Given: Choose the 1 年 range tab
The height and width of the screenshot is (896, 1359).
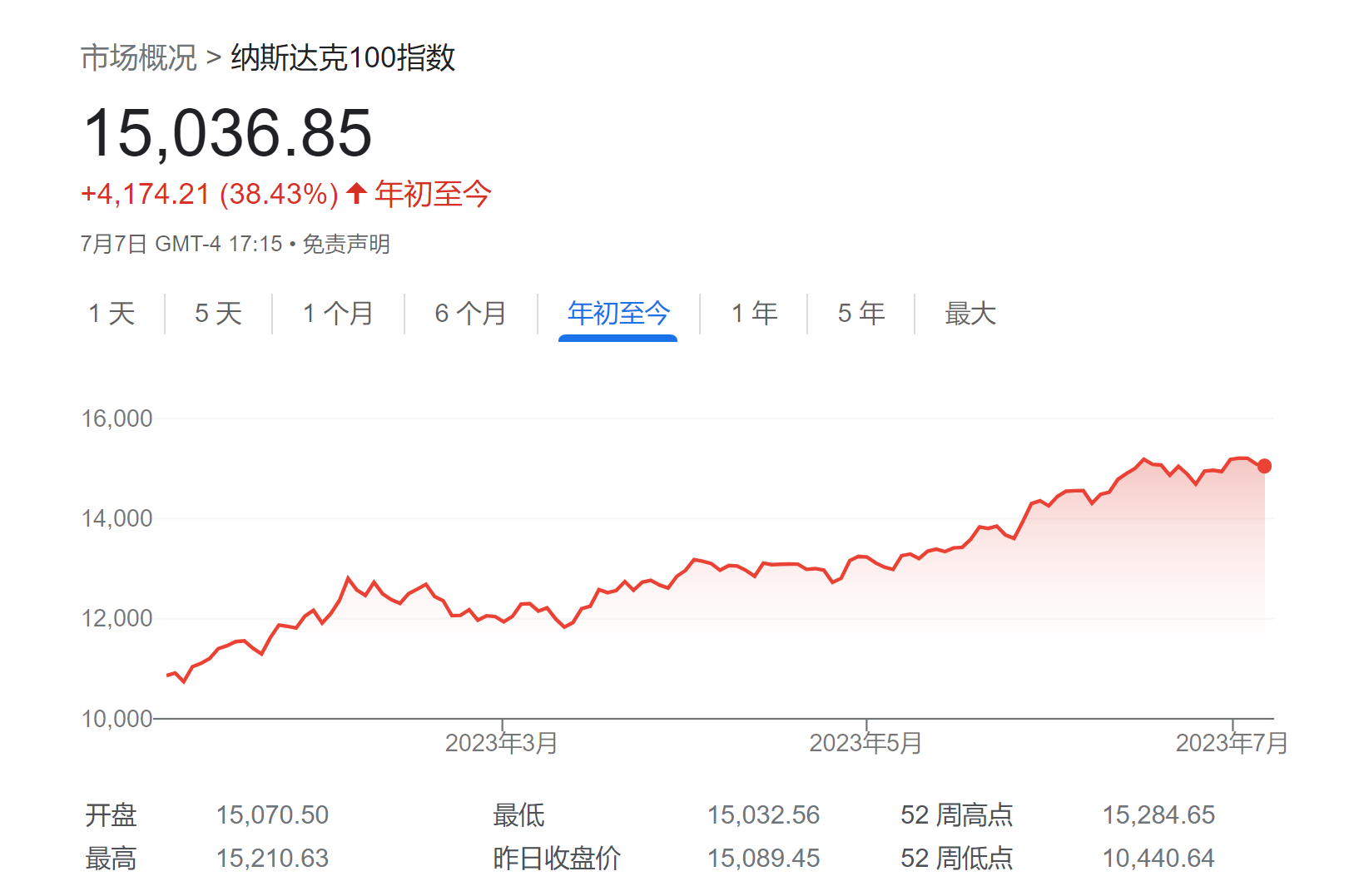Looking at the screenshot, I should coord(754,314).
